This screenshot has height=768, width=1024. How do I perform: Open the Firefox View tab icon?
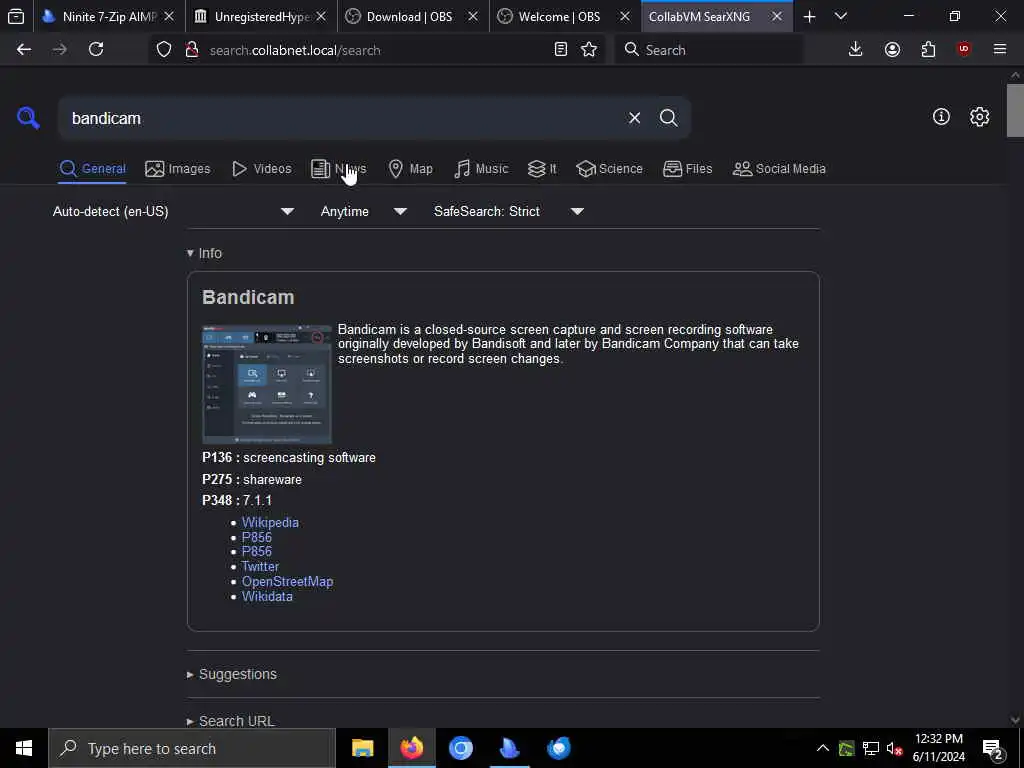[16, 16]
